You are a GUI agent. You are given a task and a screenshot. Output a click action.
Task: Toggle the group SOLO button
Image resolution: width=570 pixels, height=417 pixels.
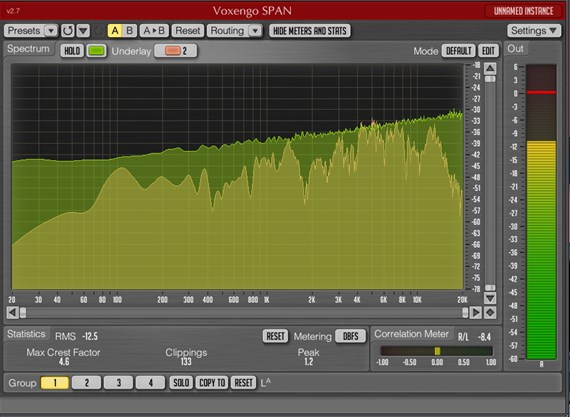pos(181,382)
